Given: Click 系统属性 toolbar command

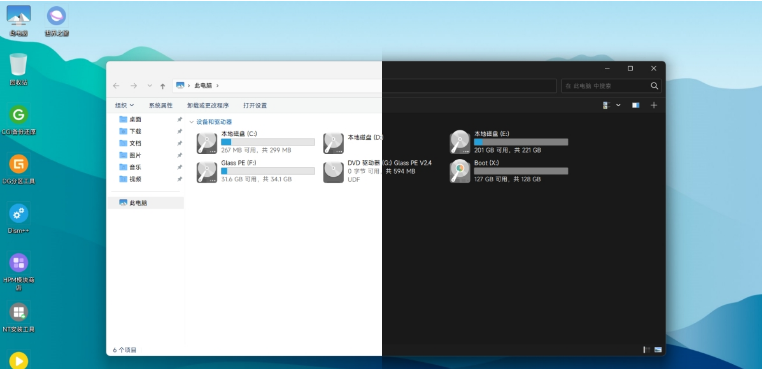Looking at the screenshot, I should tap(160, 105).
